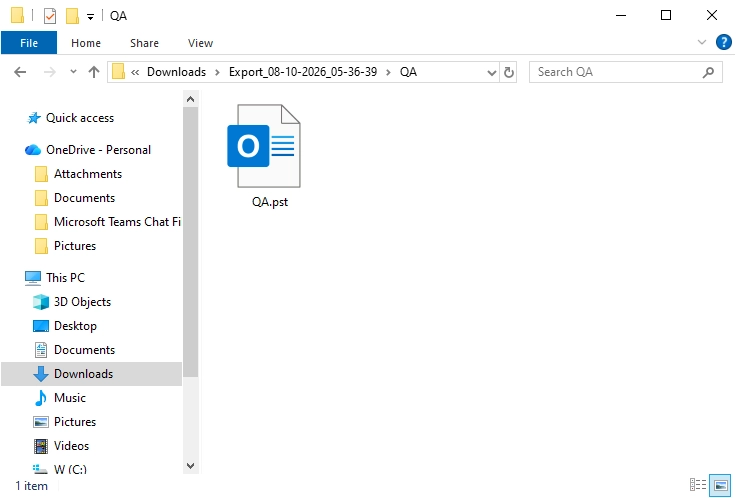Click the 3D Objects cube icon

tap(41, 302)
